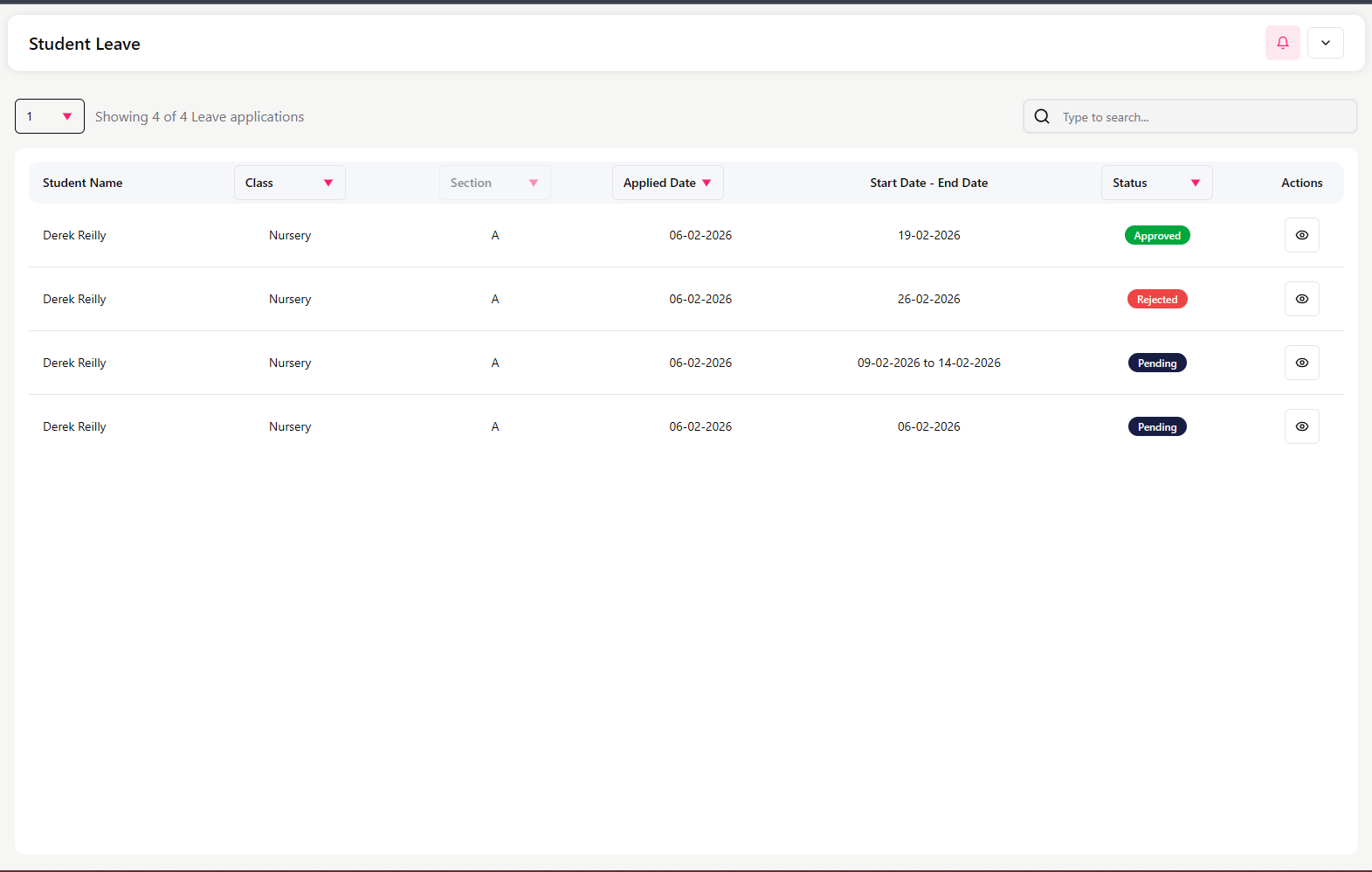Image resolution: width=1372 pixels, height=872 pixels.
Task: Open the Section filter dropdown
Action: (494, 183)
